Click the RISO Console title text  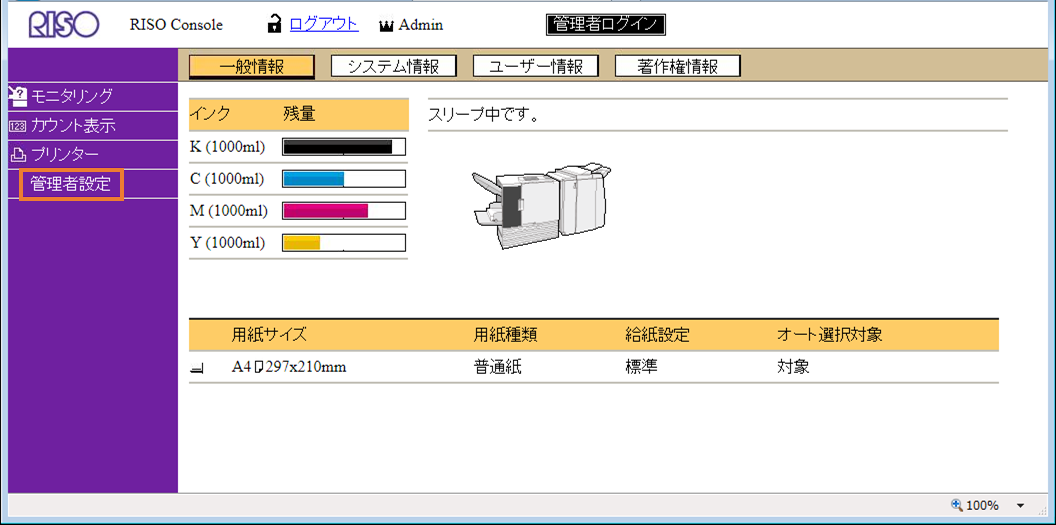176,26
